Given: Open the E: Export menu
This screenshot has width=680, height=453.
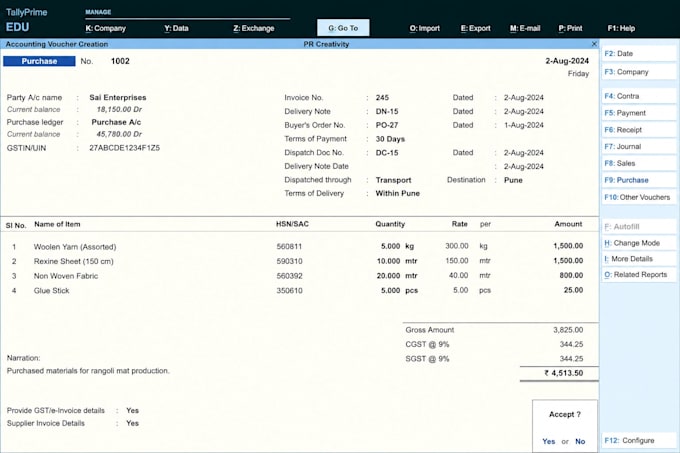Looking at the screenshot, I should click(x=475, y=28).
